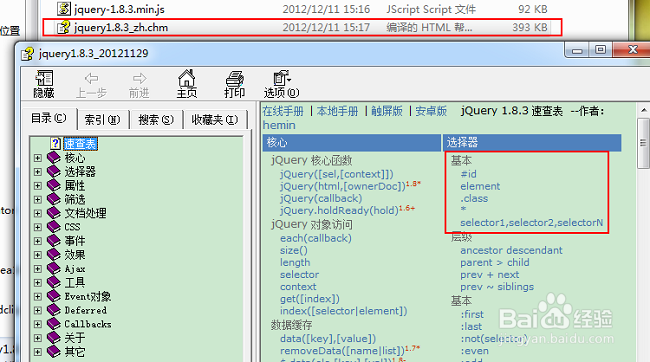This screenshot has width=650, height=362.
Task: Open the jQuery([sel,[context]]) link
Action: pos(337,174)
